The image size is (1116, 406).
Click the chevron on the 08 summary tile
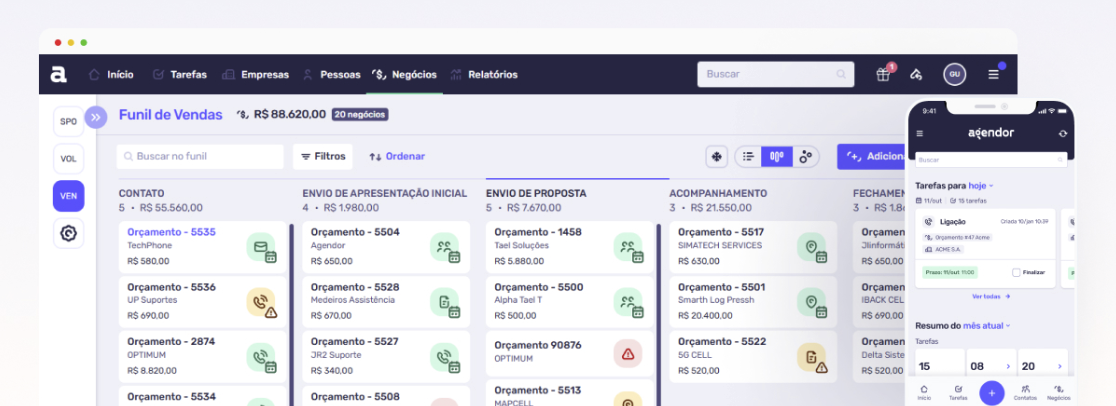coord(1008,366)
